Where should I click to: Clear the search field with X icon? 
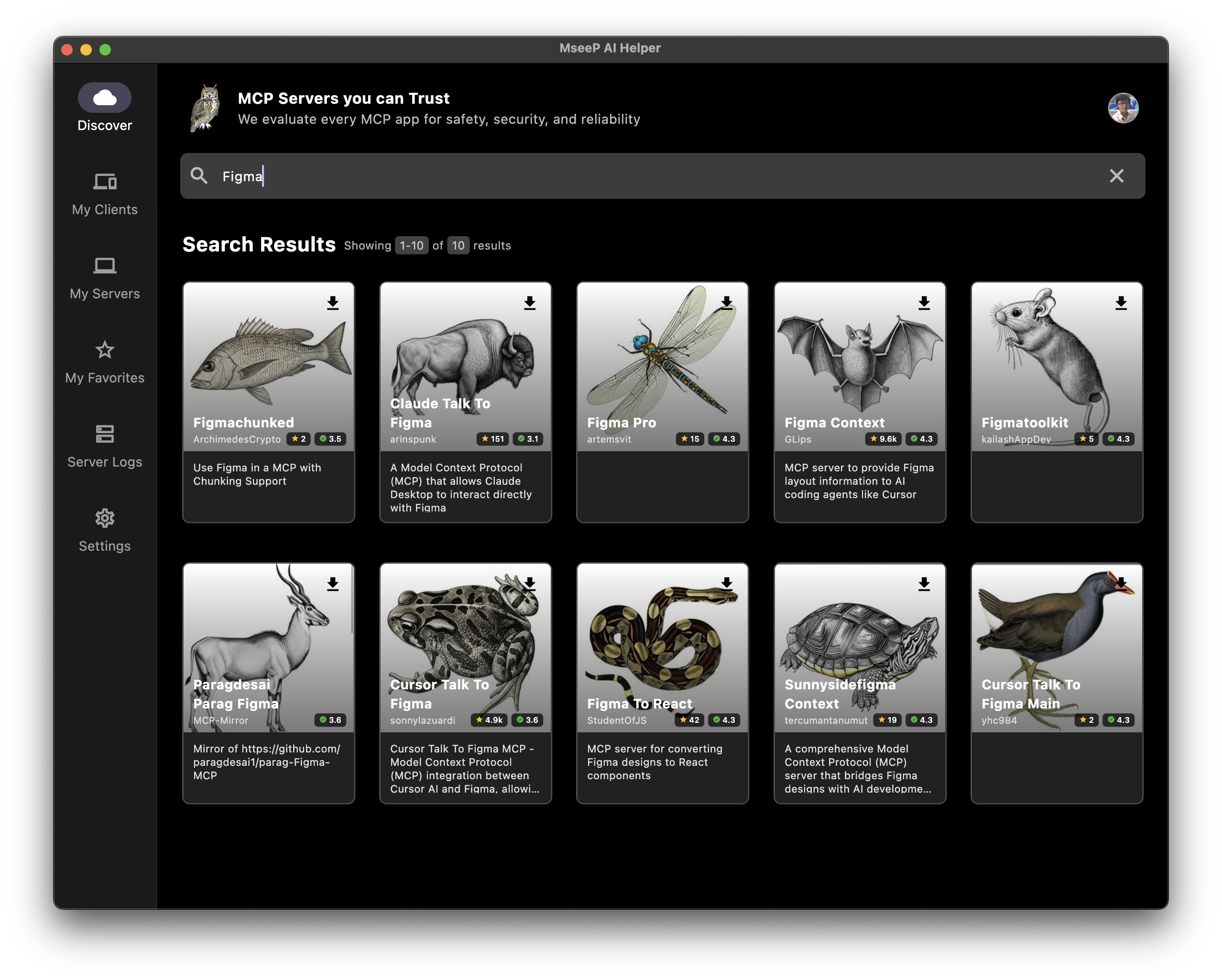coord(1116,176)
